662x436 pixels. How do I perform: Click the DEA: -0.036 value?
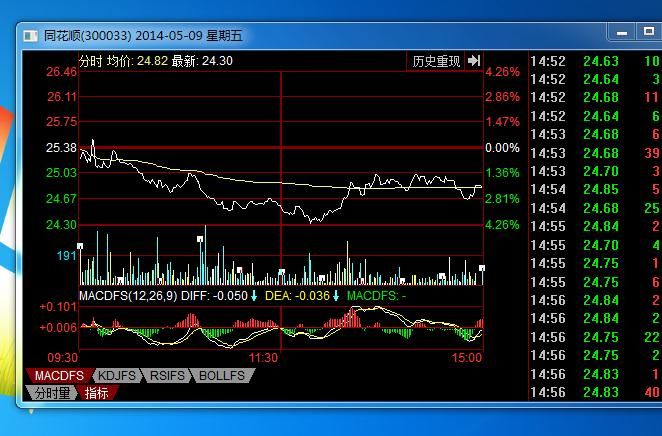point(297,296)
